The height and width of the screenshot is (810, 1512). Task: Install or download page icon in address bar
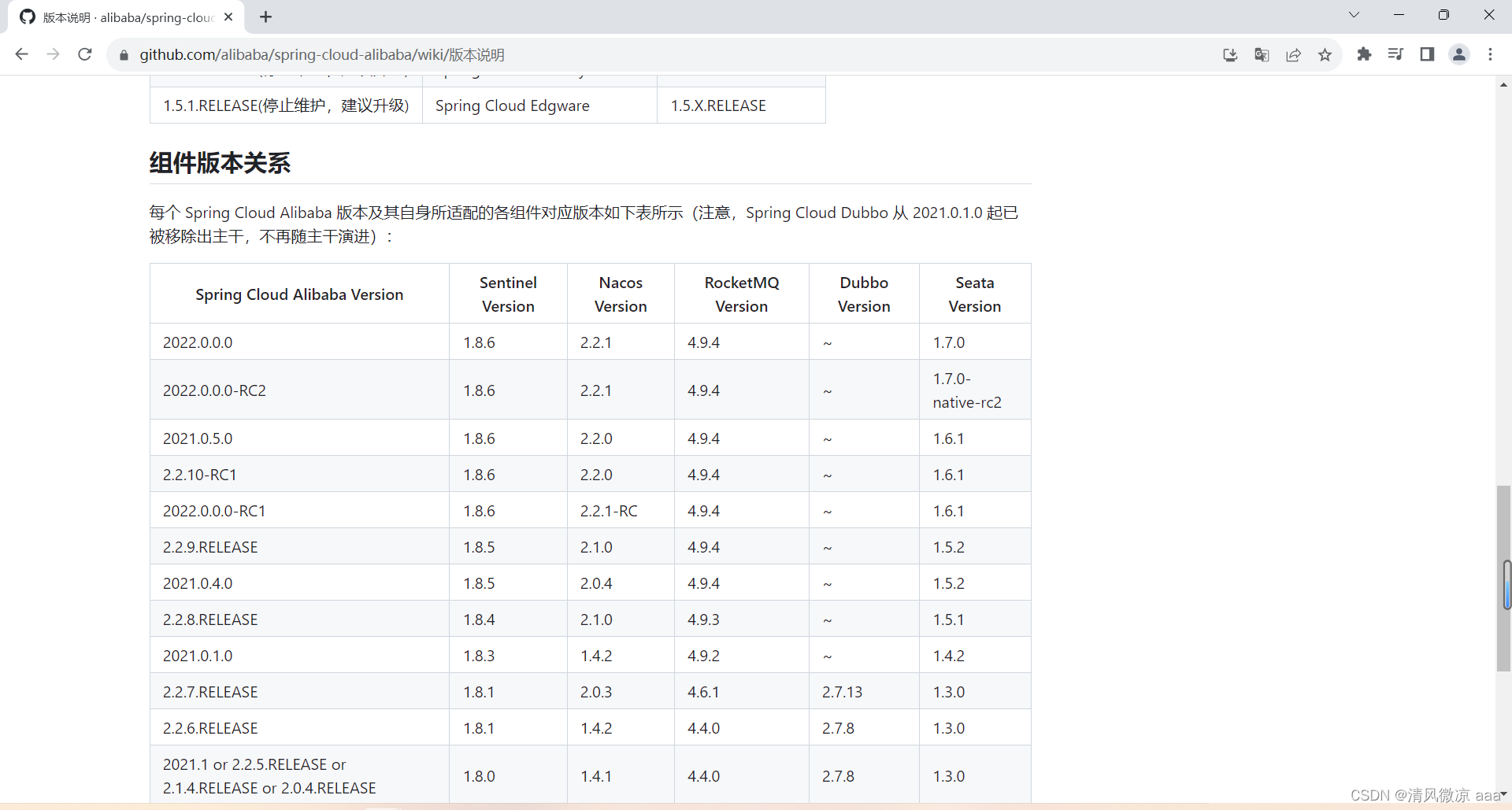pyautogui.click(x=1230, y=54)
